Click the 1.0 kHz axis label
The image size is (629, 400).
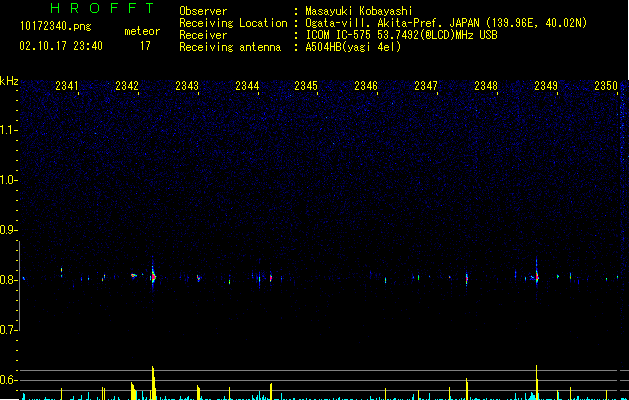(x=8, y=180)
